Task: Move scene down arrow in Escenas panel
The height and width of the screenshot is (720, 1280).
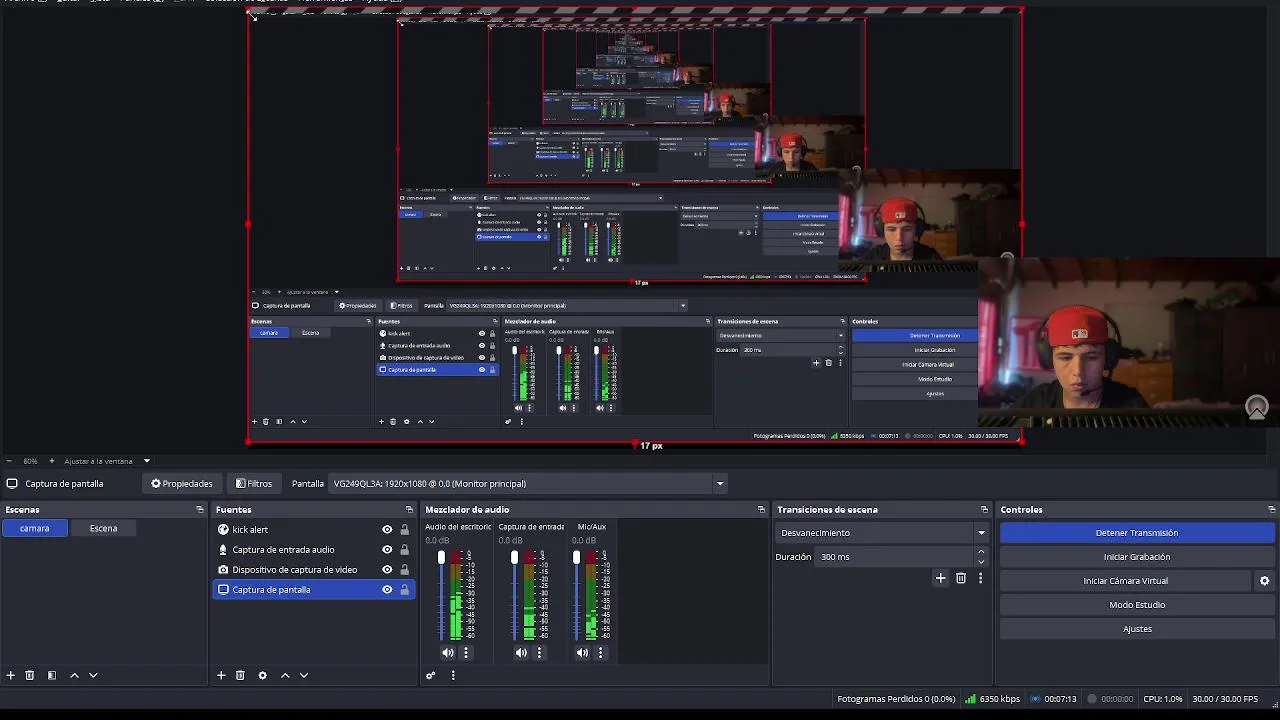Action: tap(93, 675)
